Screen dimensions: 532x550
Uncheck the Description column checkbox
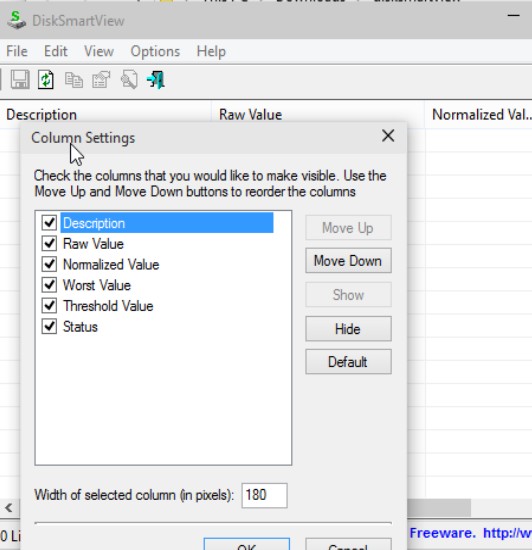[x=49, y=222]
